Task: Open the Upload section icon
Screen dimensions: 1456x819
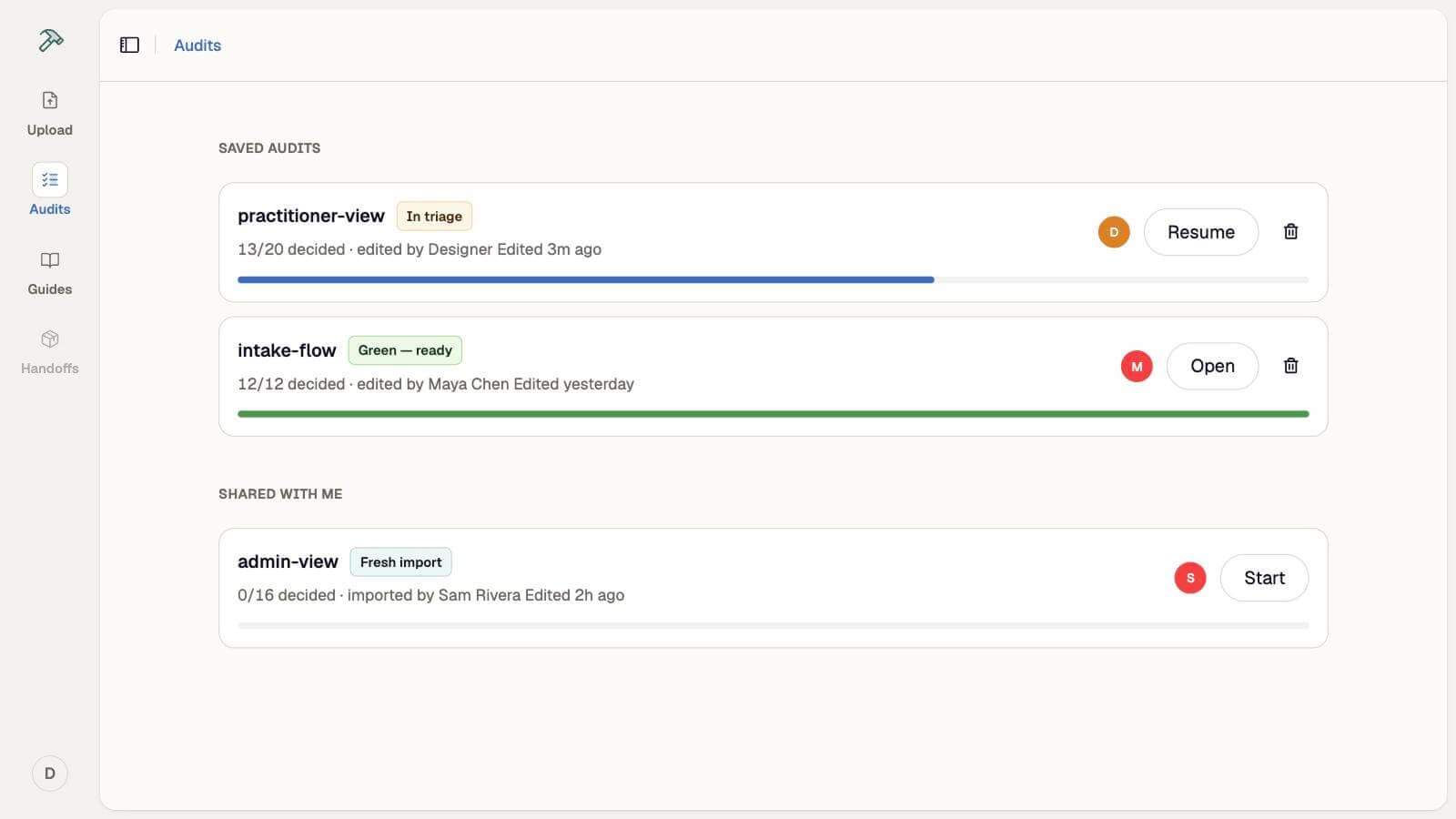Action: [x=50, y=100]
